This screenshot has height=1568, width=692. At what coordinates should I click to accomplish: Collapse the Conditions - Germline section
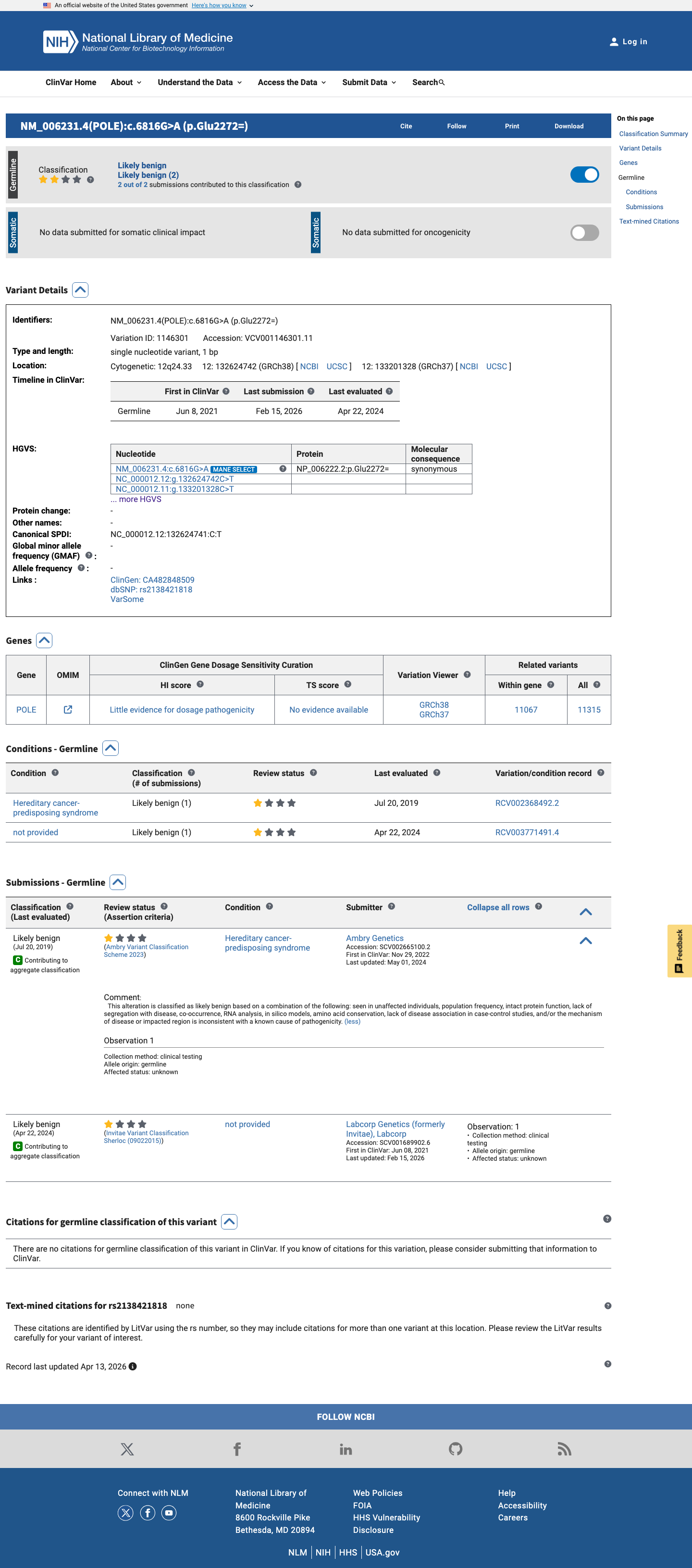(111, 748)
